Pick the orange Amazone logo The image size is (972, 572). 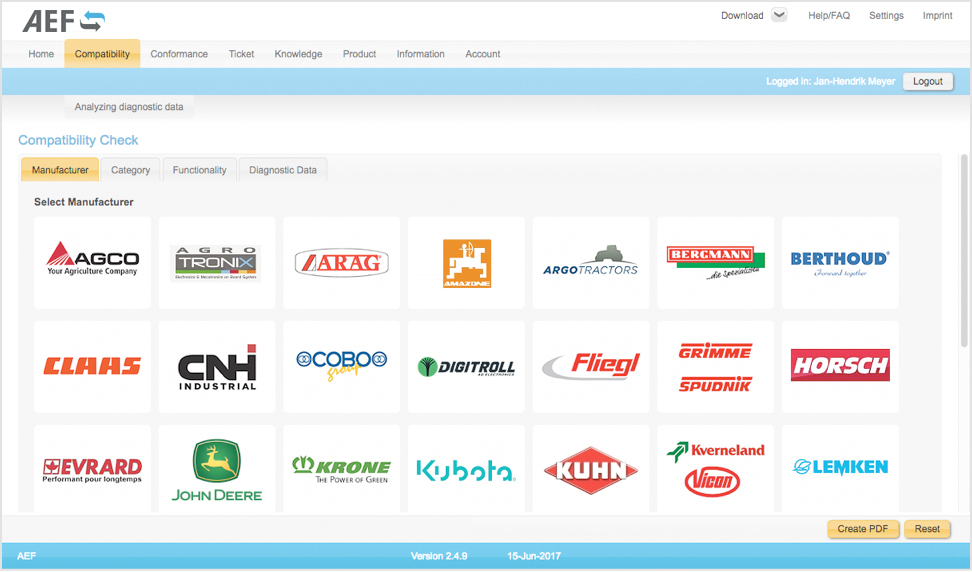[467, 263]
